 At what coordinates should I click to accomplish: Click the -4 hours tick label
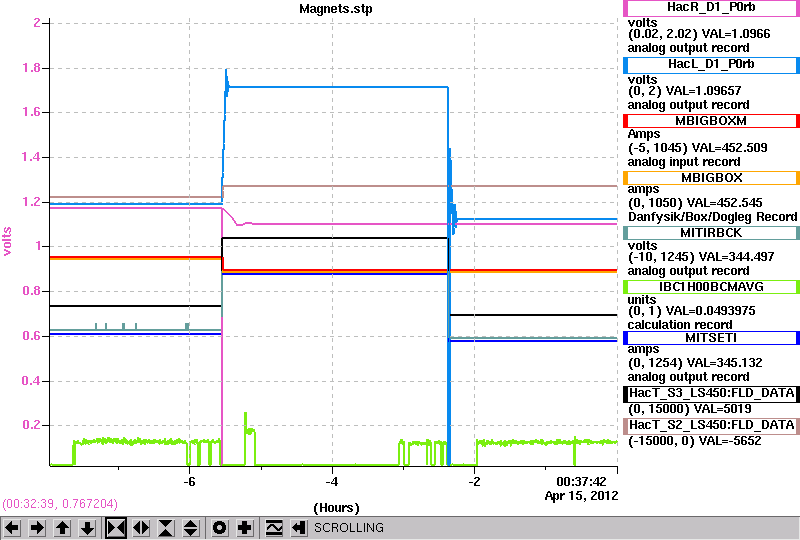[x=332, y=482]
